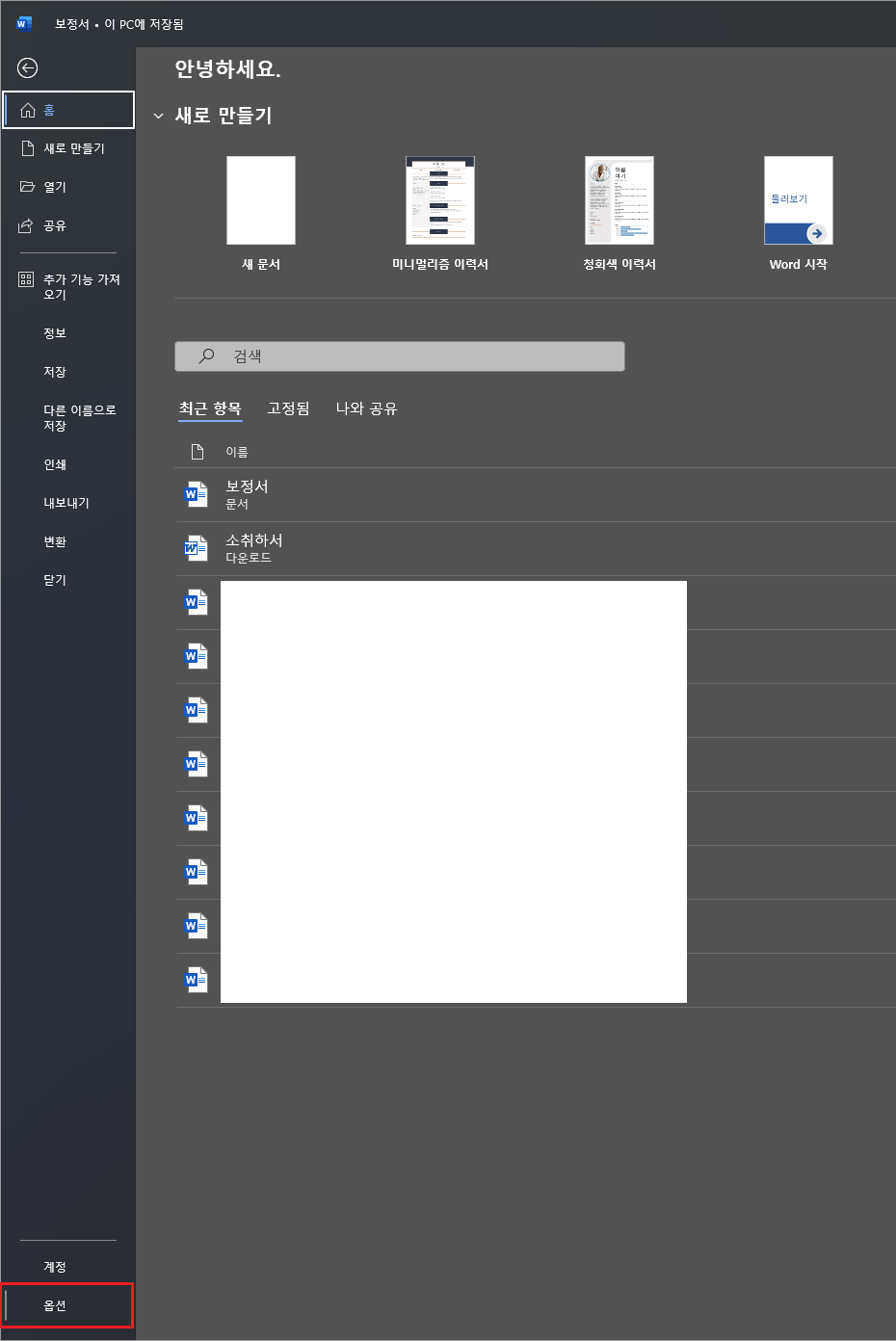Screen dimensions: 896x1341
Task: Switch to 고정됨 tab
Action: click(288, 408)
